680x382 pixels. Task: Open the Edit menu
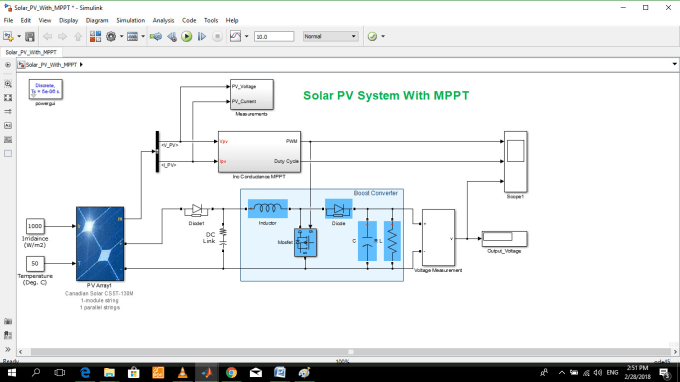click(26, 20)
